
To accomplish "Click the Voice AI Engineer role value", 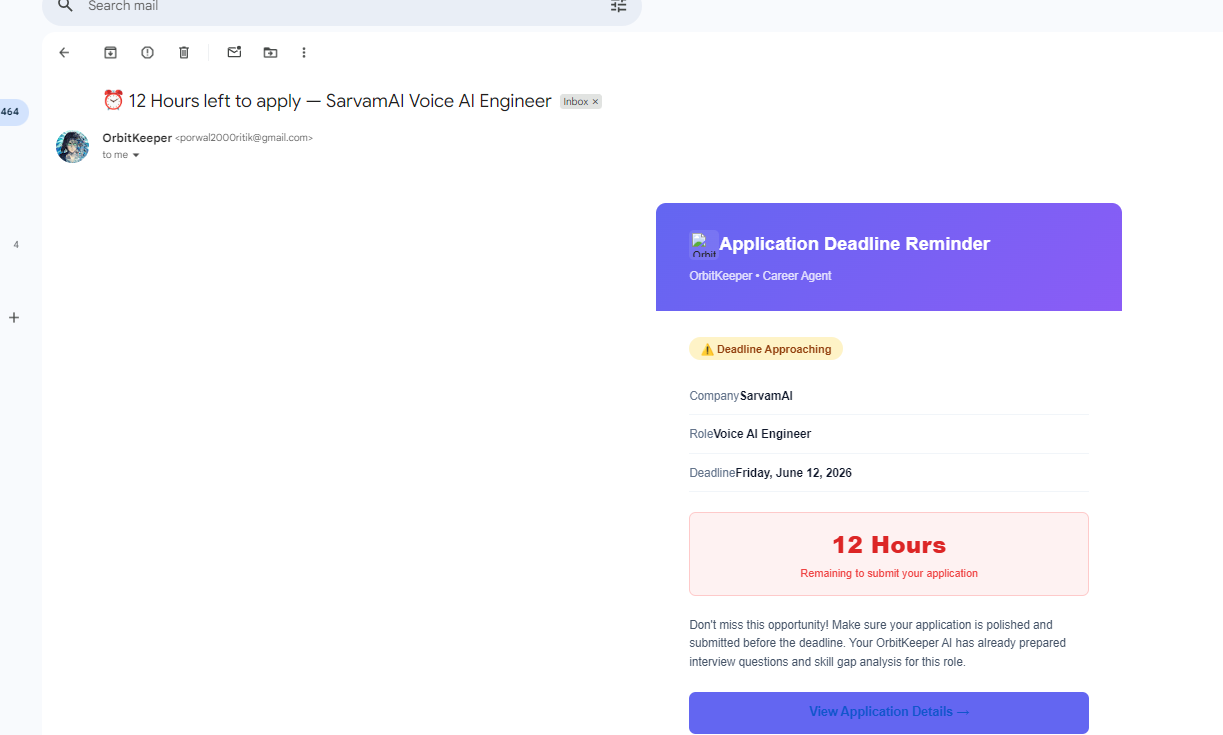I will pyautogui.click(x=762, y=434).
